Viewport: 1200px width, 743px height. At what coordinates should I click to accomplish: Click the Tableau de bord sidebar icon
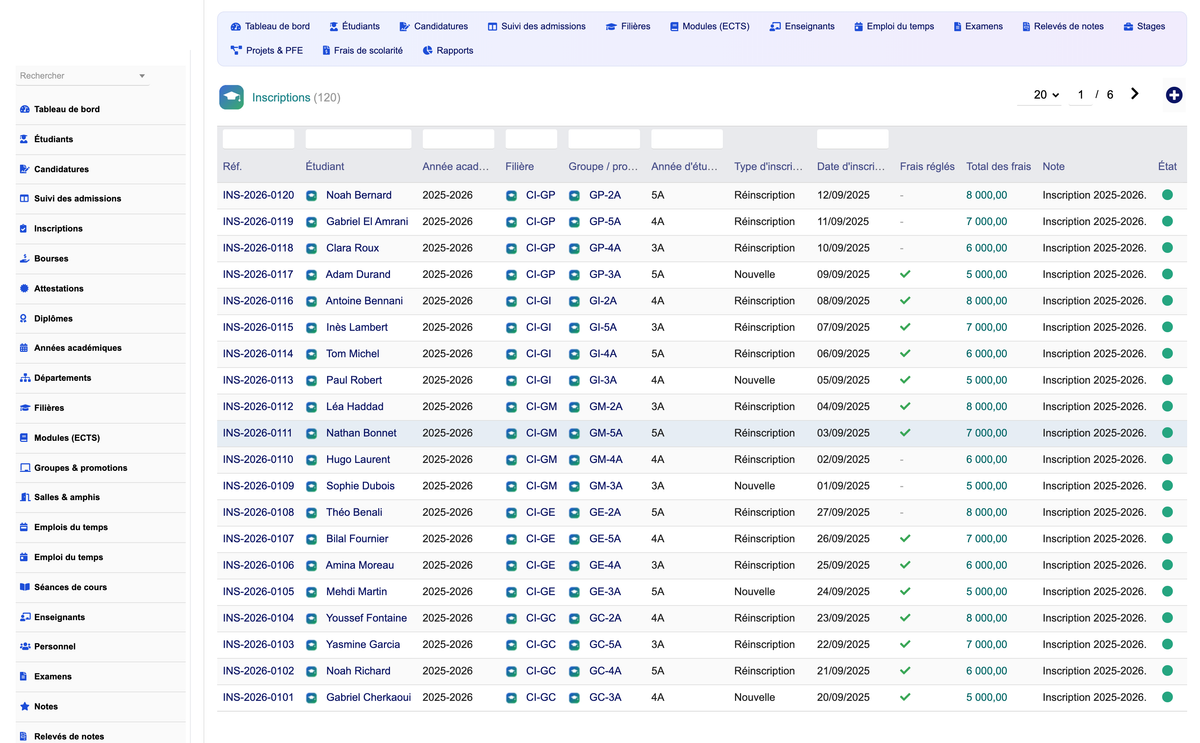[x=24, y=109]
